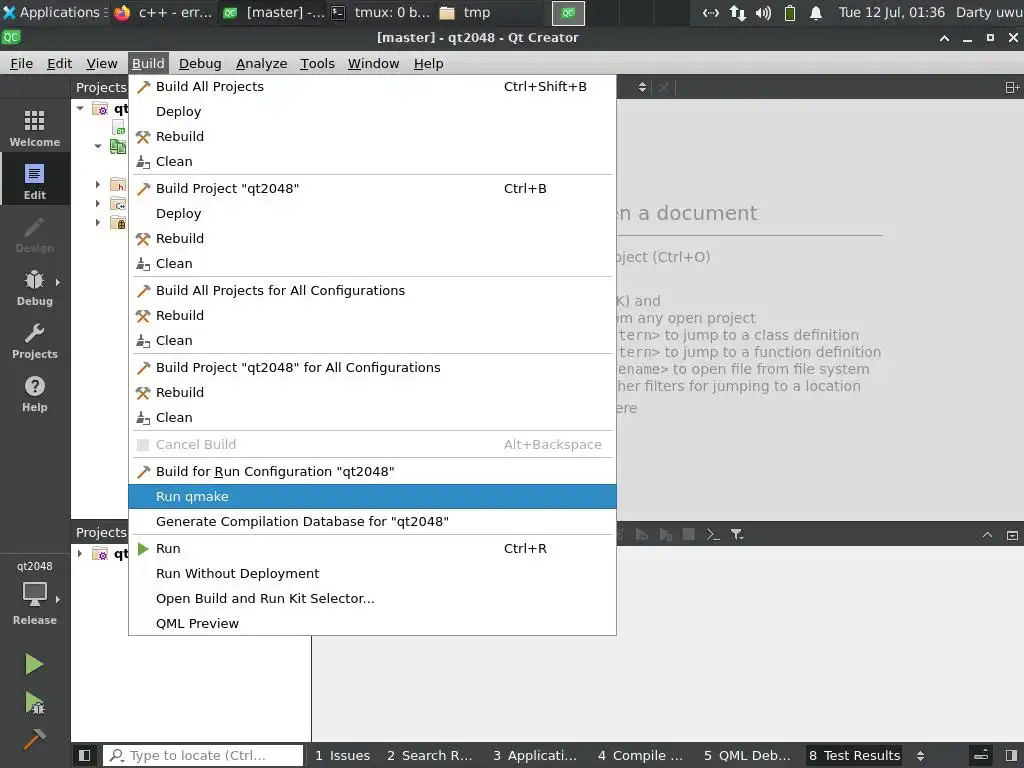Open Welcome mode in the sidebar

(35, 128)
